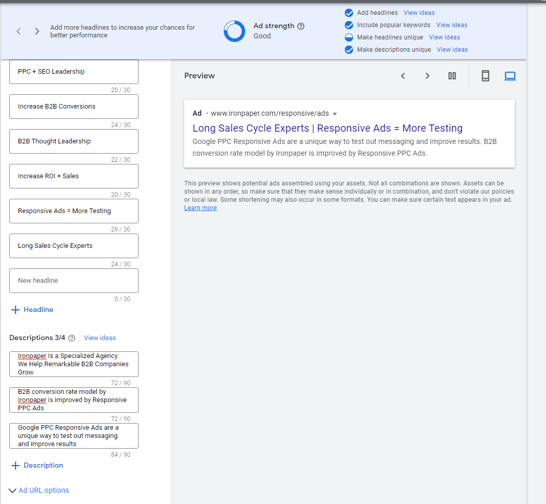Open dropdown arrow beside ironpaper.com URL
Image resolution: width=546 pixels, height=504 pixels.
(335, 114)
